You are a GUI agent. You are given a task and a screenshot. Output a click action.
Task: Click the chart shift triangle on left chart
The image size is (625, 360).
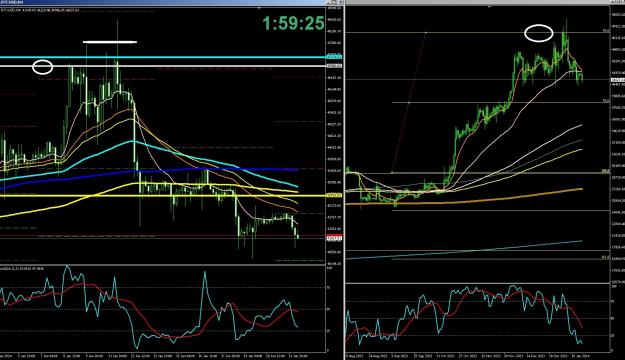click(259, 8)
